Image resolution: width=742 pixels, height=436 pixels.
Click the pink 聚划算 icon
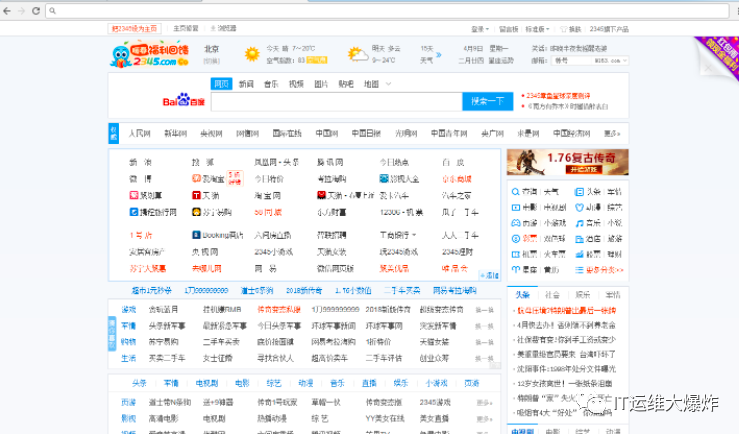134,195
